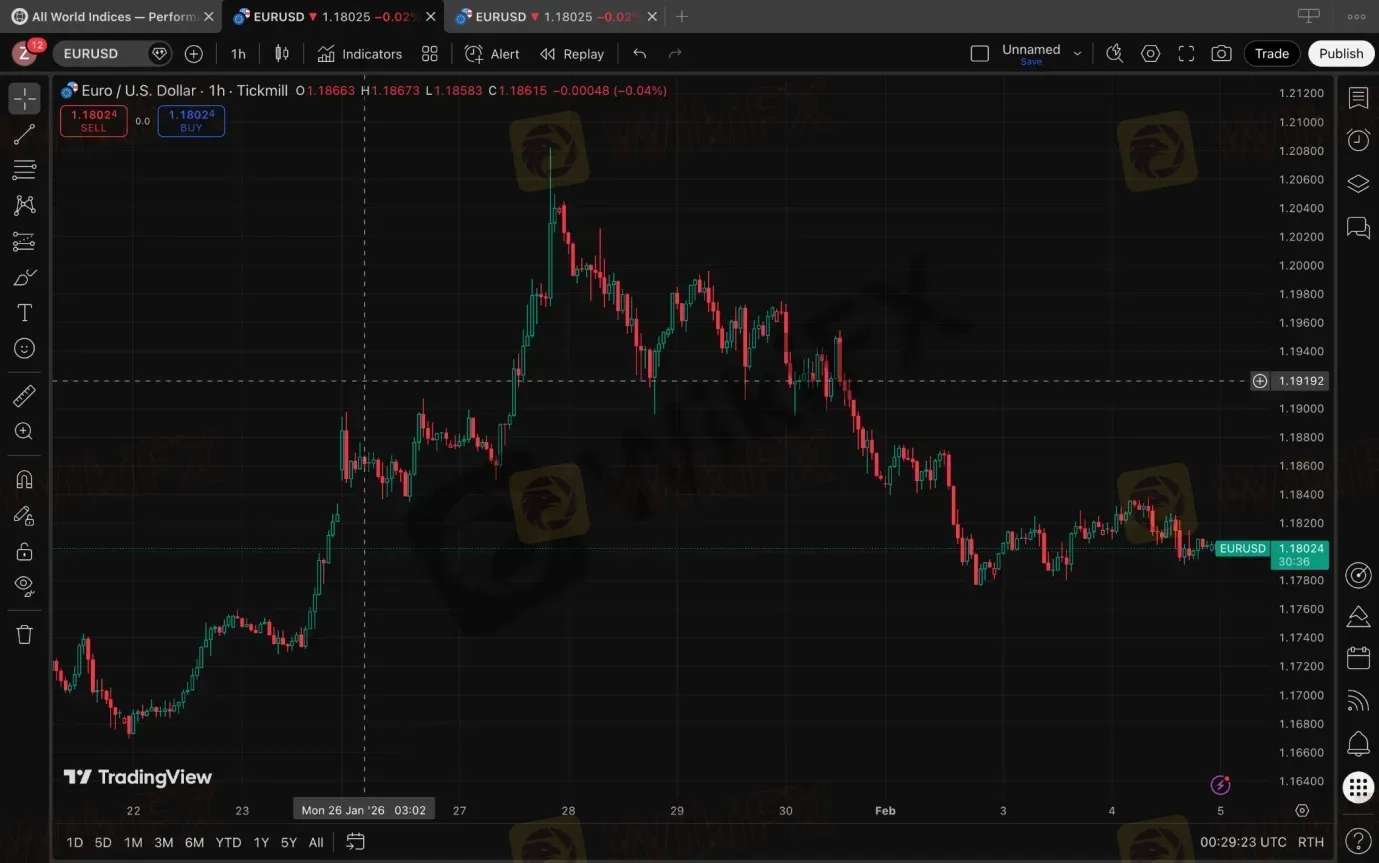The height and width of the screenshot is (863, 1379).
Task: Toggle lock all drawings
Action: point(25,551)
